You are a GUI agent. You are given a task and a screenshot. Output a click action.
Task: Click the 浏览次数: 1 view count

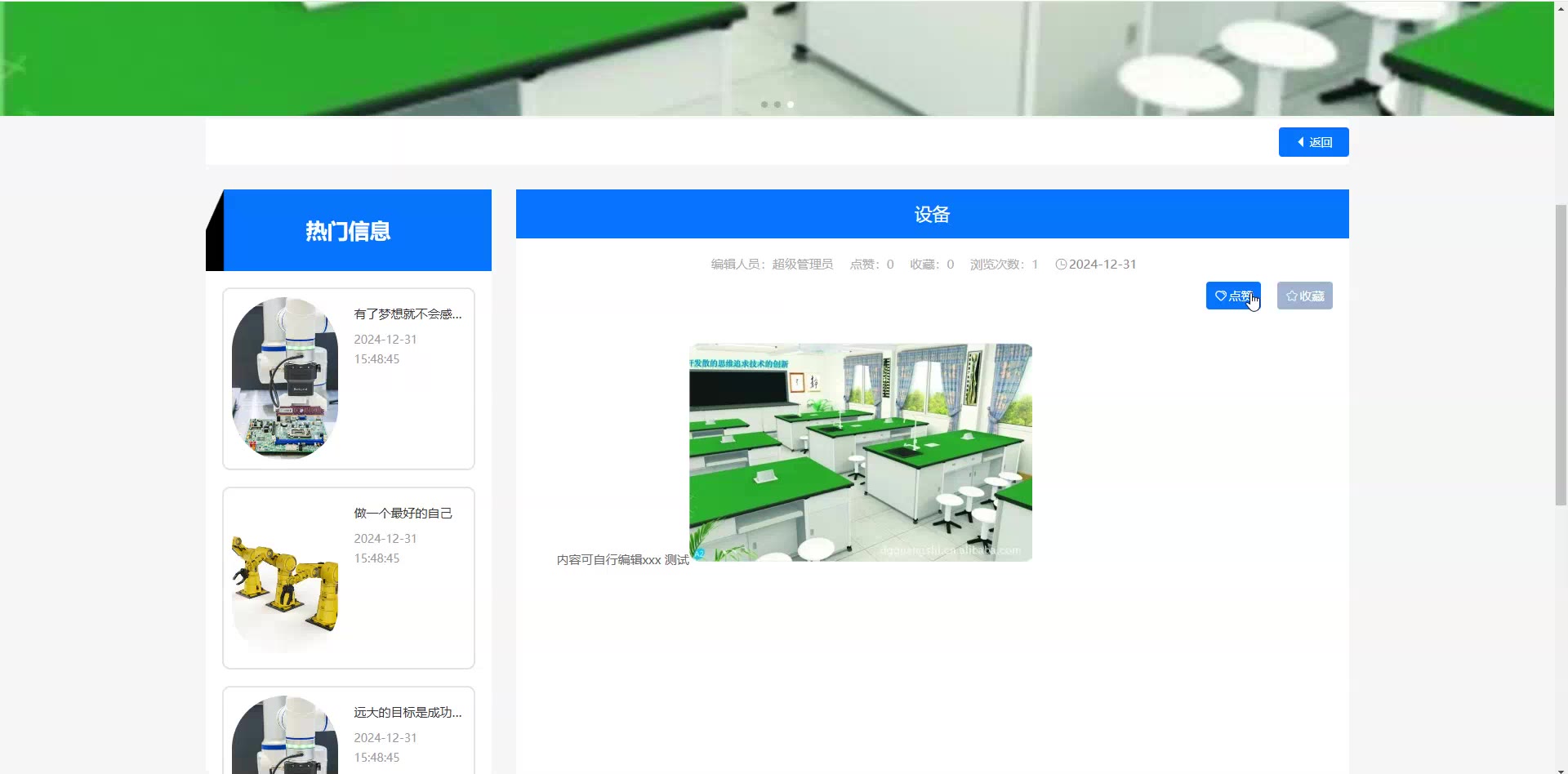[1004, 265]
